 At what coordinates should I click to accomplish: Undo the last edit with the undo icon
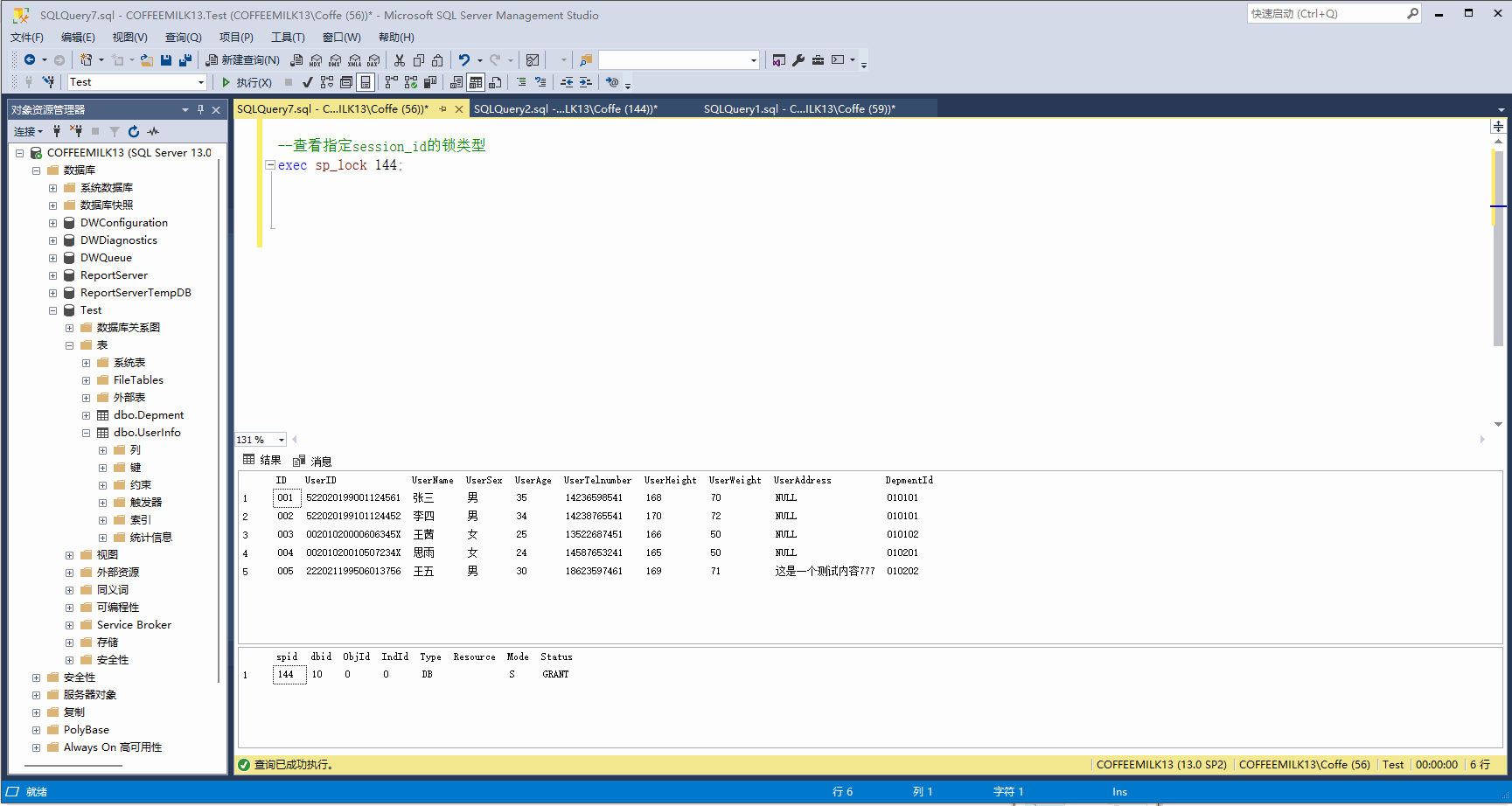click(464, 59)
